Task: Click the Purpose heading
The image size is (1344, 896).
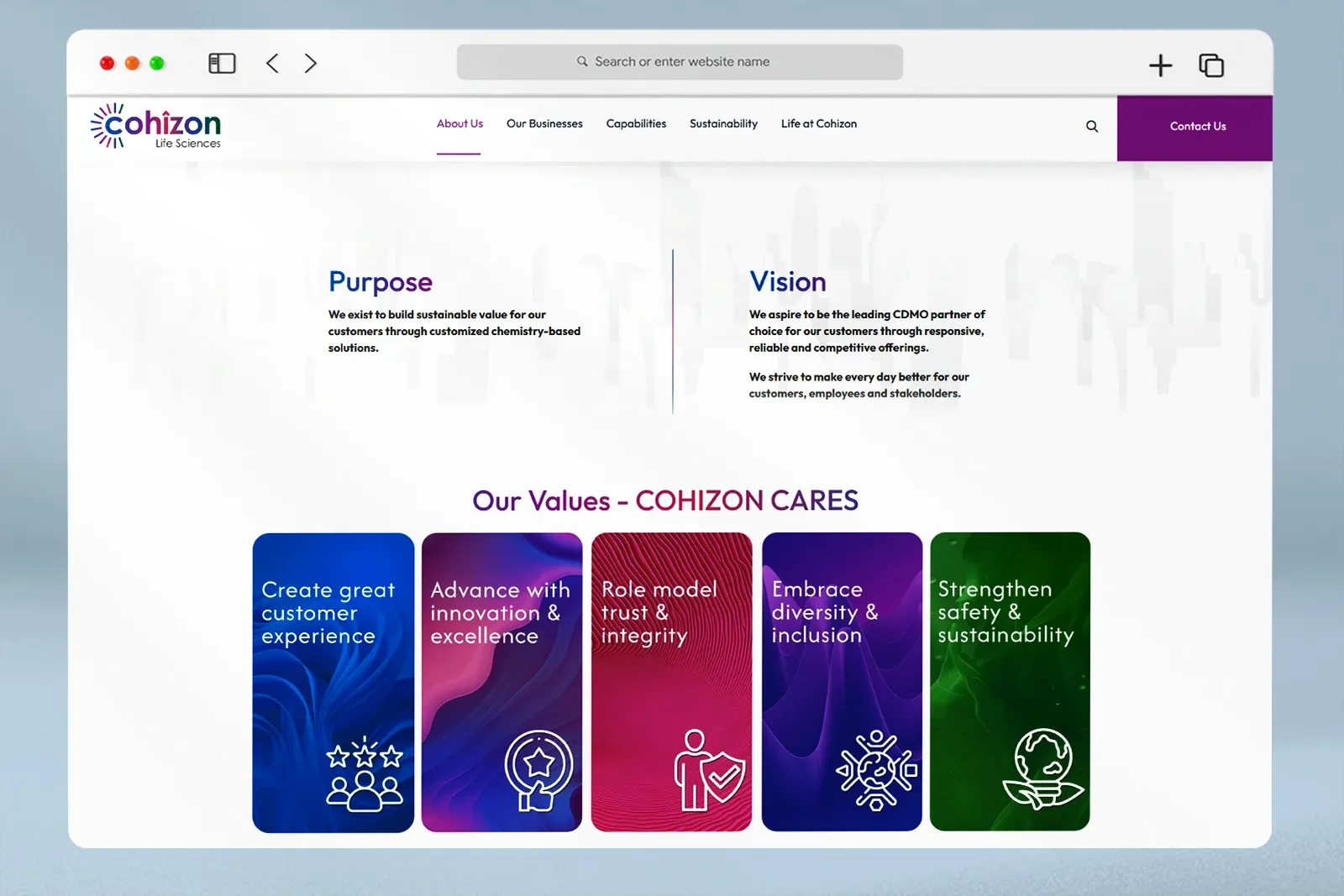Action: click(381, 282)
